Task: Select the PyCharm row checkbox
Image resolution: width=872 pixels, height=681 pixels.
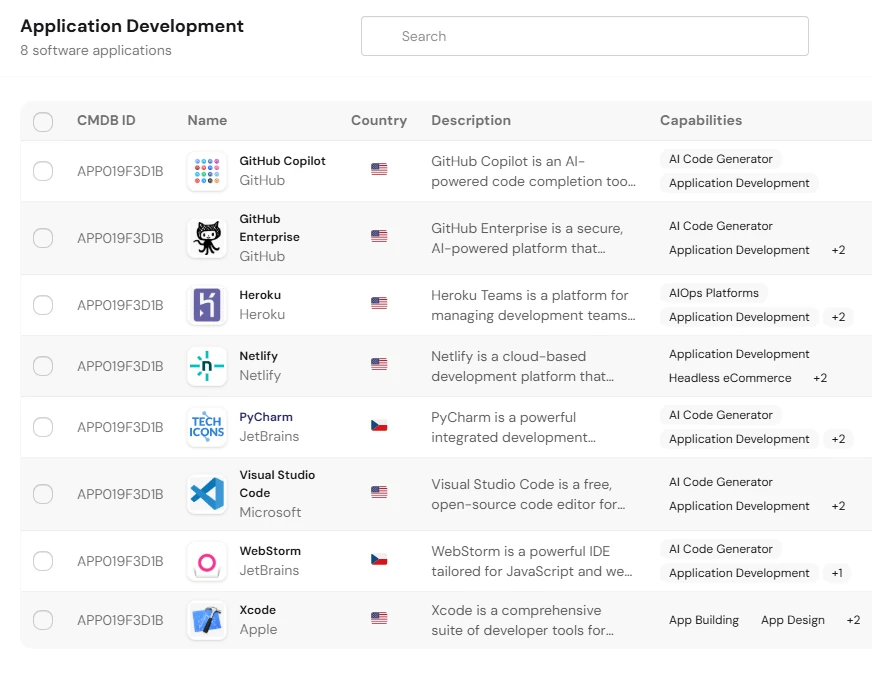Action: point(43,427)
